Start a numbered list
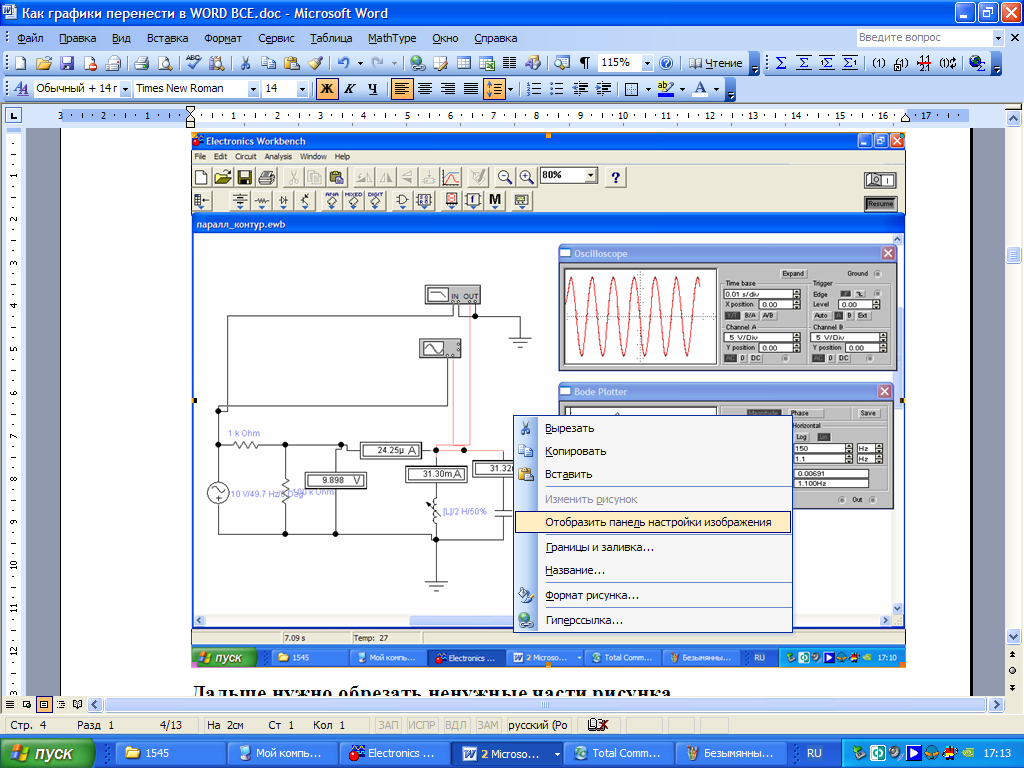Screen dimensions: 1024x768 tap(534, 88)
